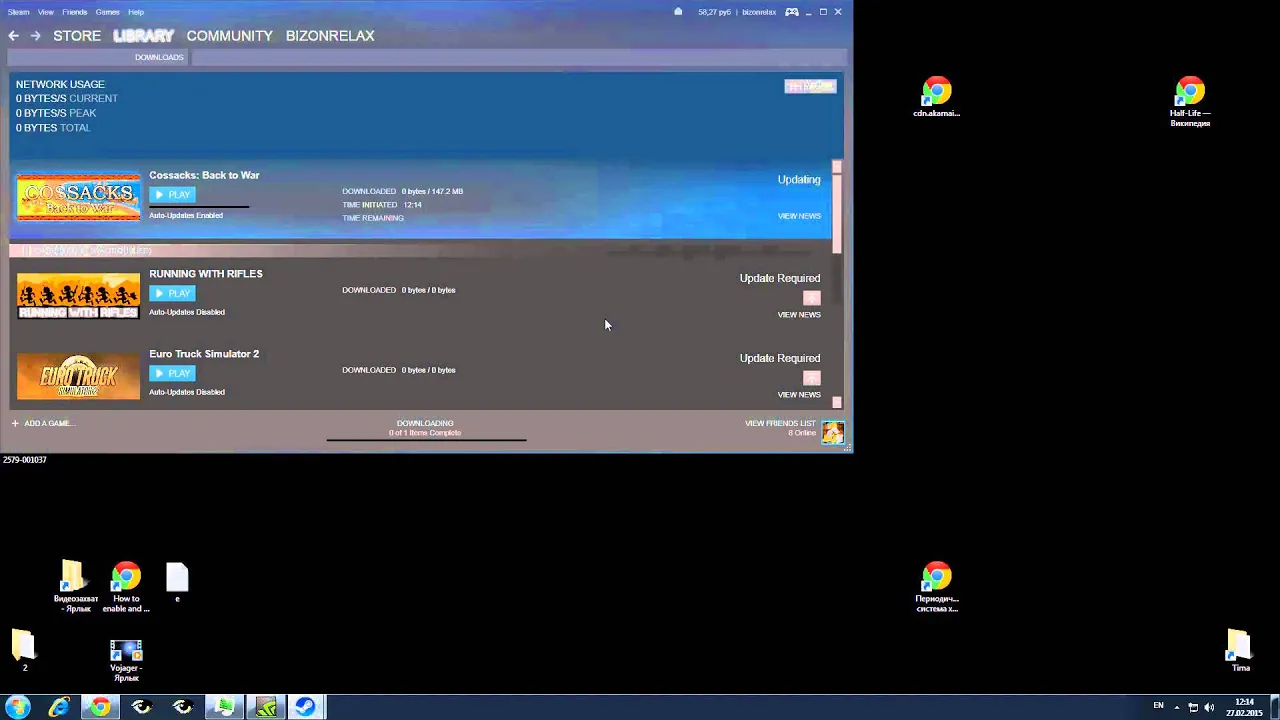This screenshot has height=720, width=1280.
Task: Go forward with the right arrow in Steam
Action: tap(35, 36)
